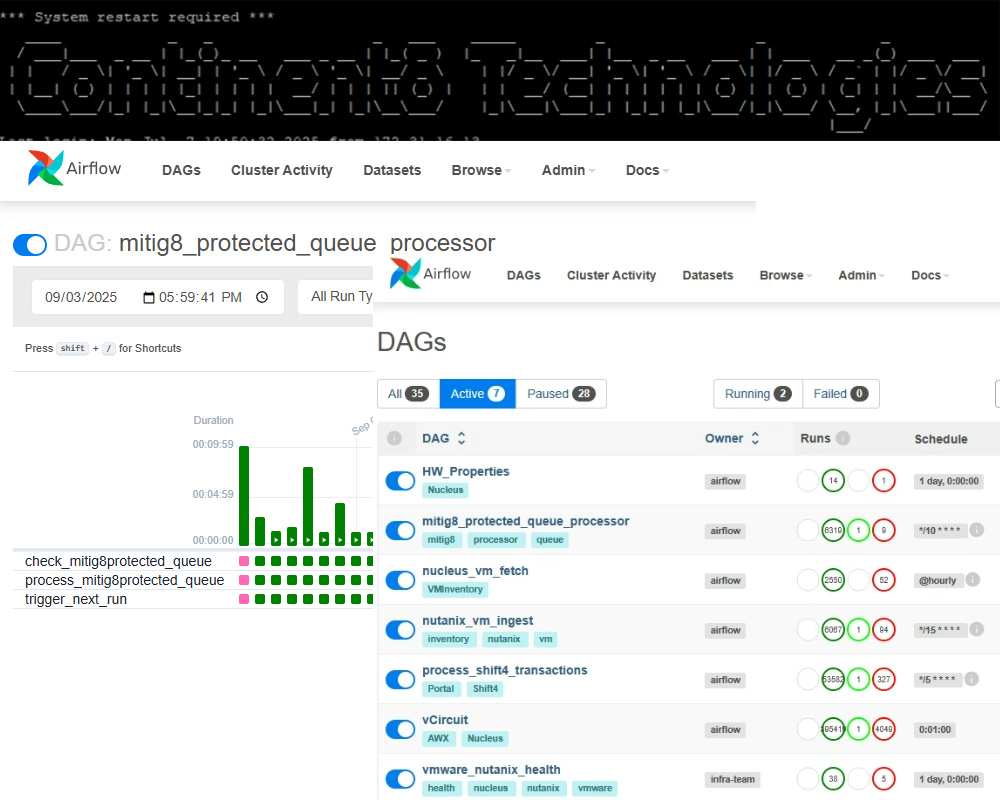This screenshot has height=800, width=1000.
Task: Click pink status square for trigger_next_run
Action: pyautogui.click(x=244, y=599)
